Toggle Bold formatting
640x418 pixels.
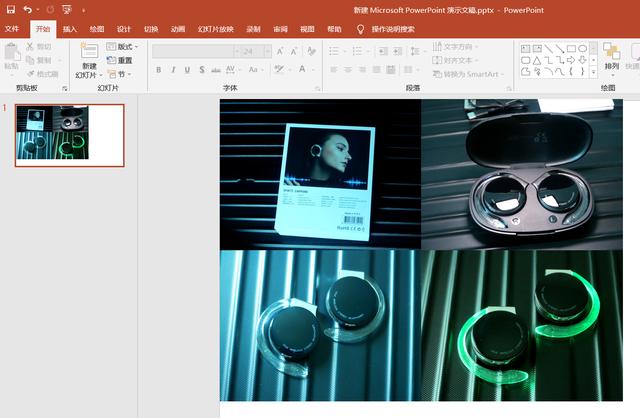(x=158, y=70)
